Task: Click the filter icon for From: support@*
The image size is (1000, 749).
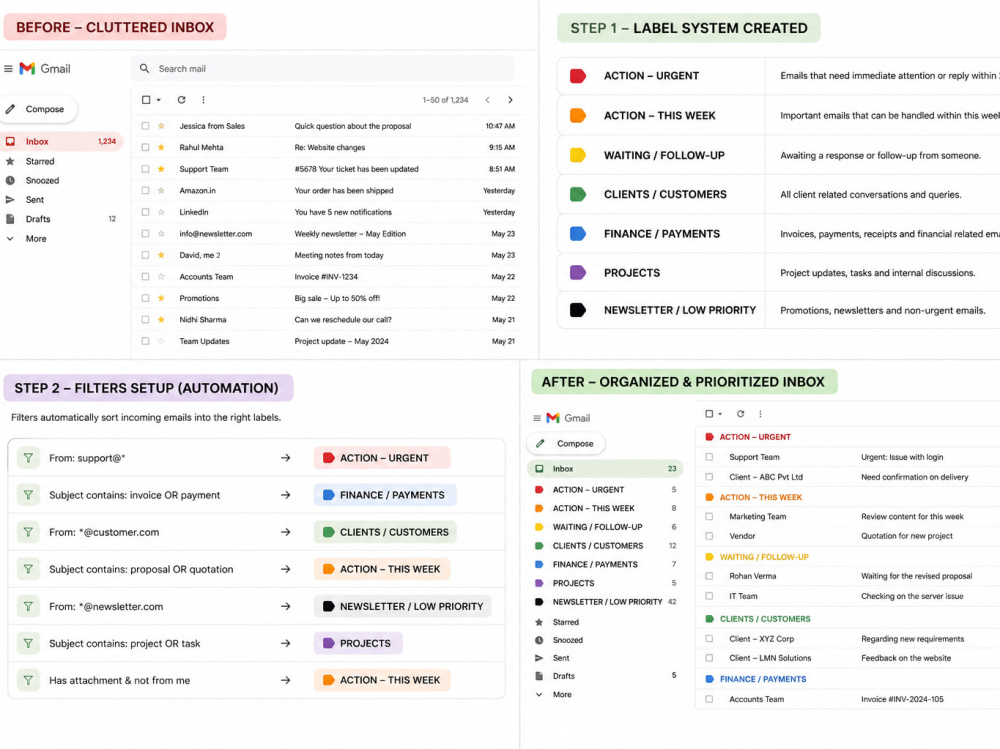Action: (28, 457)
